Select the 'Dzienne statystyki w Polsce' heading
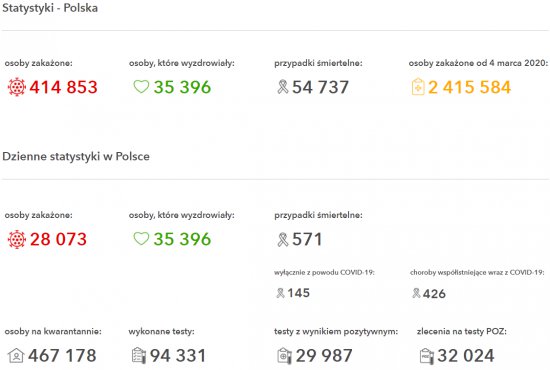The width and height of the screenshot is (550, 370). click(76, 156)
